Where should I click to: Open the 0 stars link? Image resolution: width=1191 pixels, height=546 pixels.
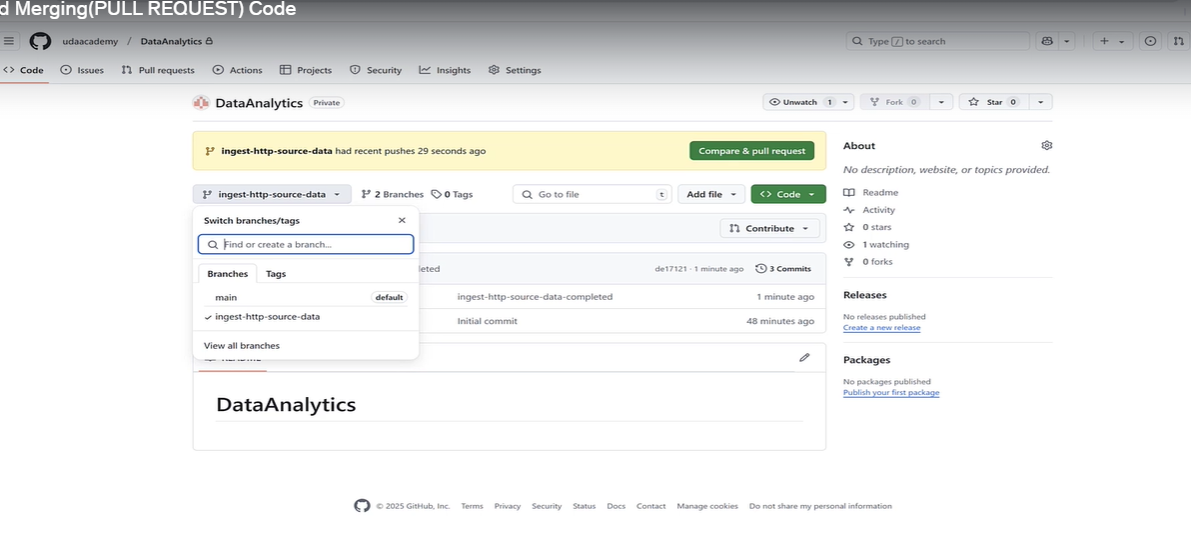[877, 227]
